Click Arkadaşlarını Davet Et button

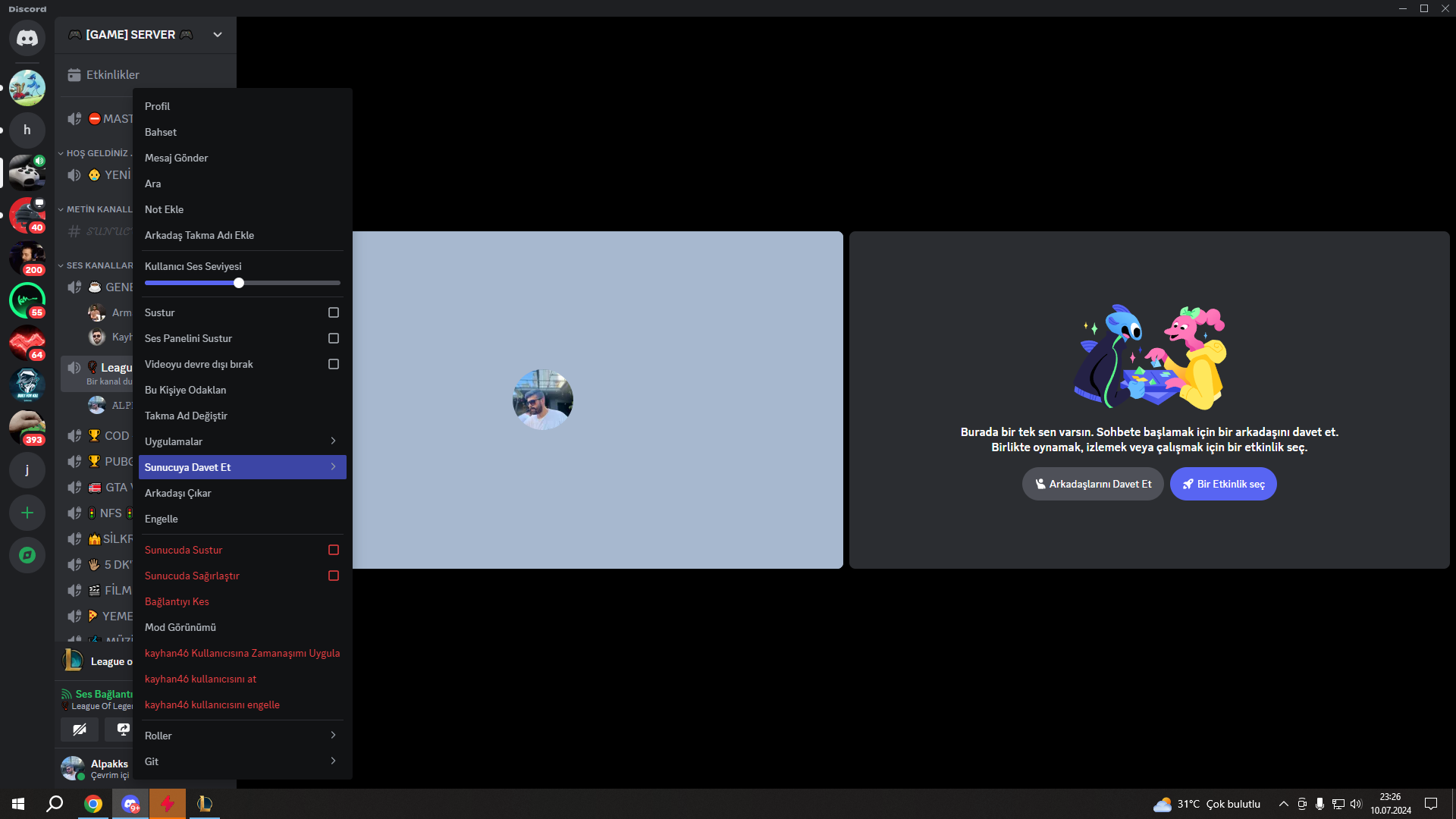coord(1092,484)
